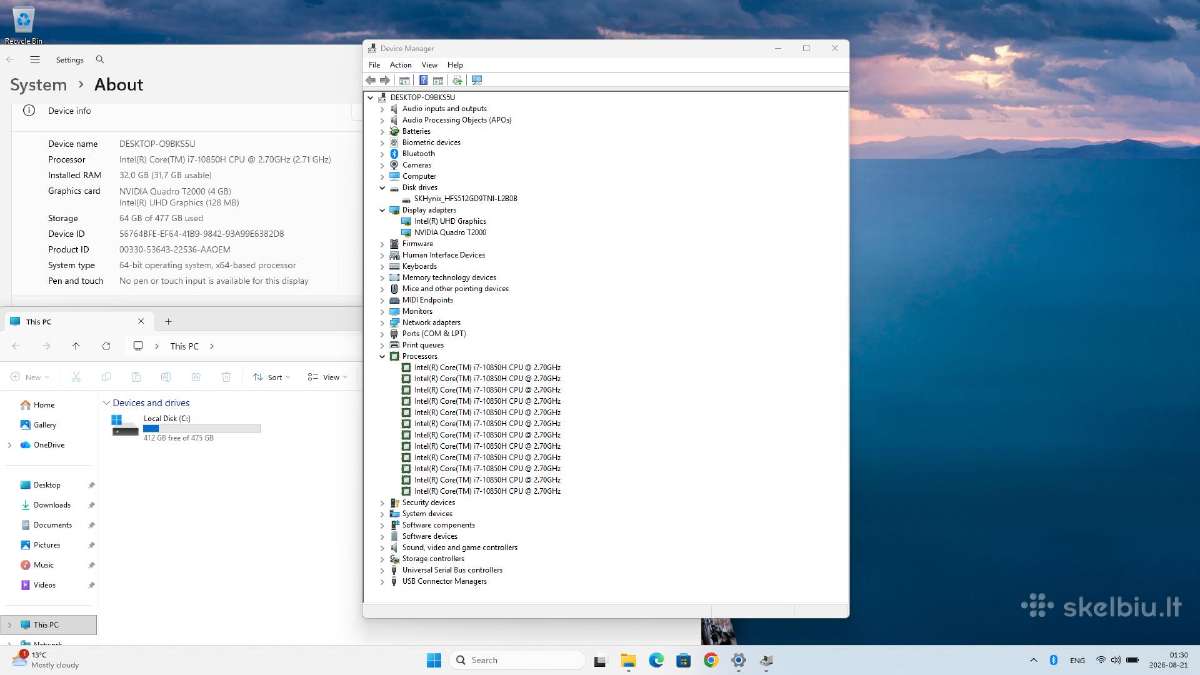Click the Bluetooth icon in system tray
1200x675 pixels.
(x=1053, y=660)
